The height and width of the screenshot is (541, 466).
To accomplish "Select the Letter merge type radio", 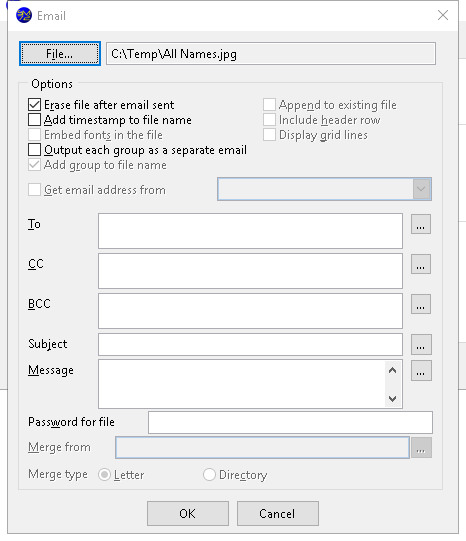I will pos(104,474).
